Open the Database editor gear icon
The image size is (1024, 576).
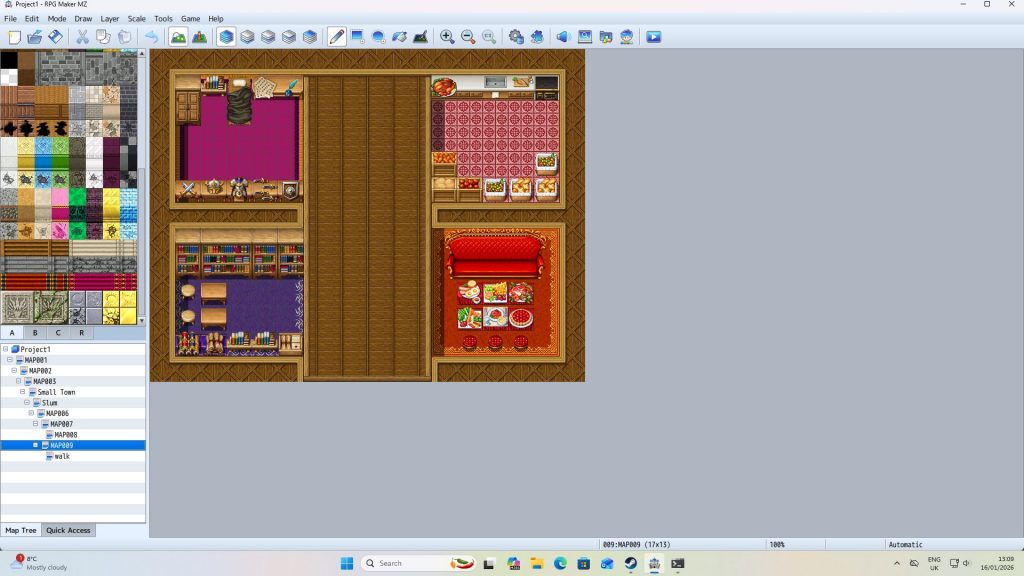516,37
